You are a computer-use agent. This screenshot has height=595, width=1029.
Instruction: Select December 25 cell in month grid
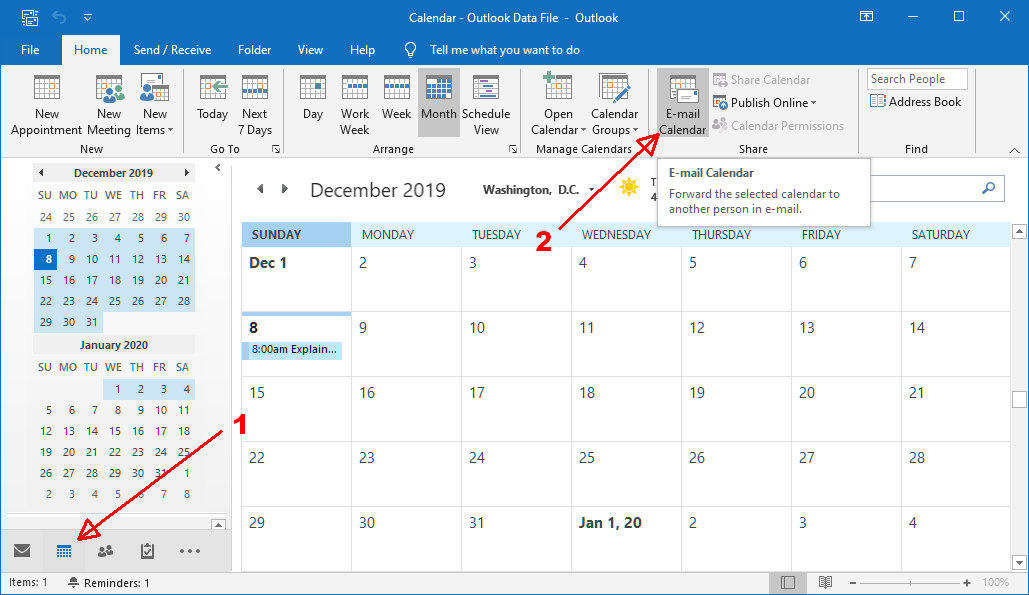tap(626, 473)
